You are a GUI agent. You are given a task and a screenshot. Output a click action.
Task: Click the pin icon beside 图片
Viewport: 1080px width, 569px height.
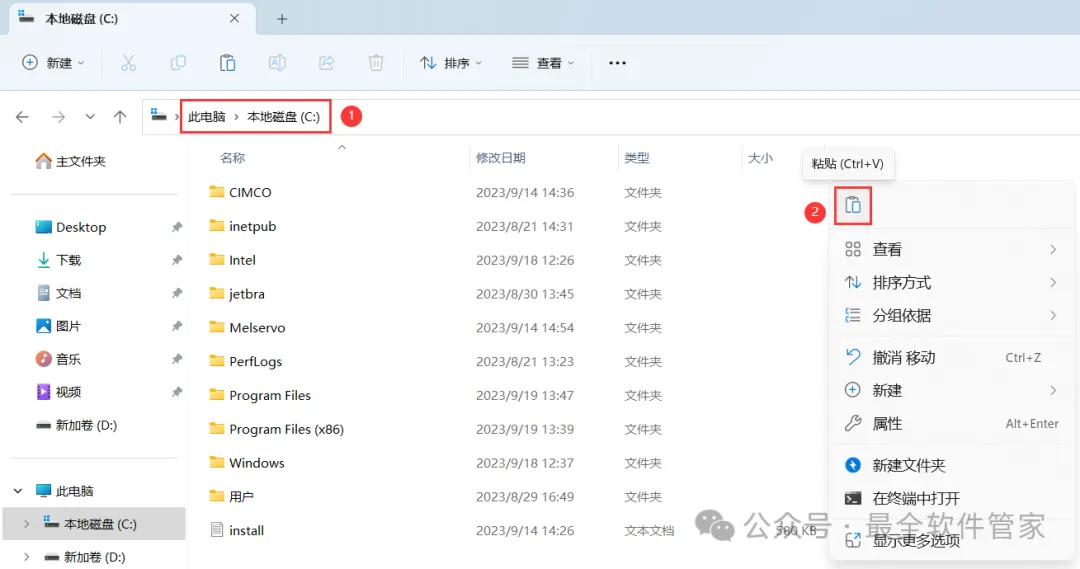tap(177, 327)
